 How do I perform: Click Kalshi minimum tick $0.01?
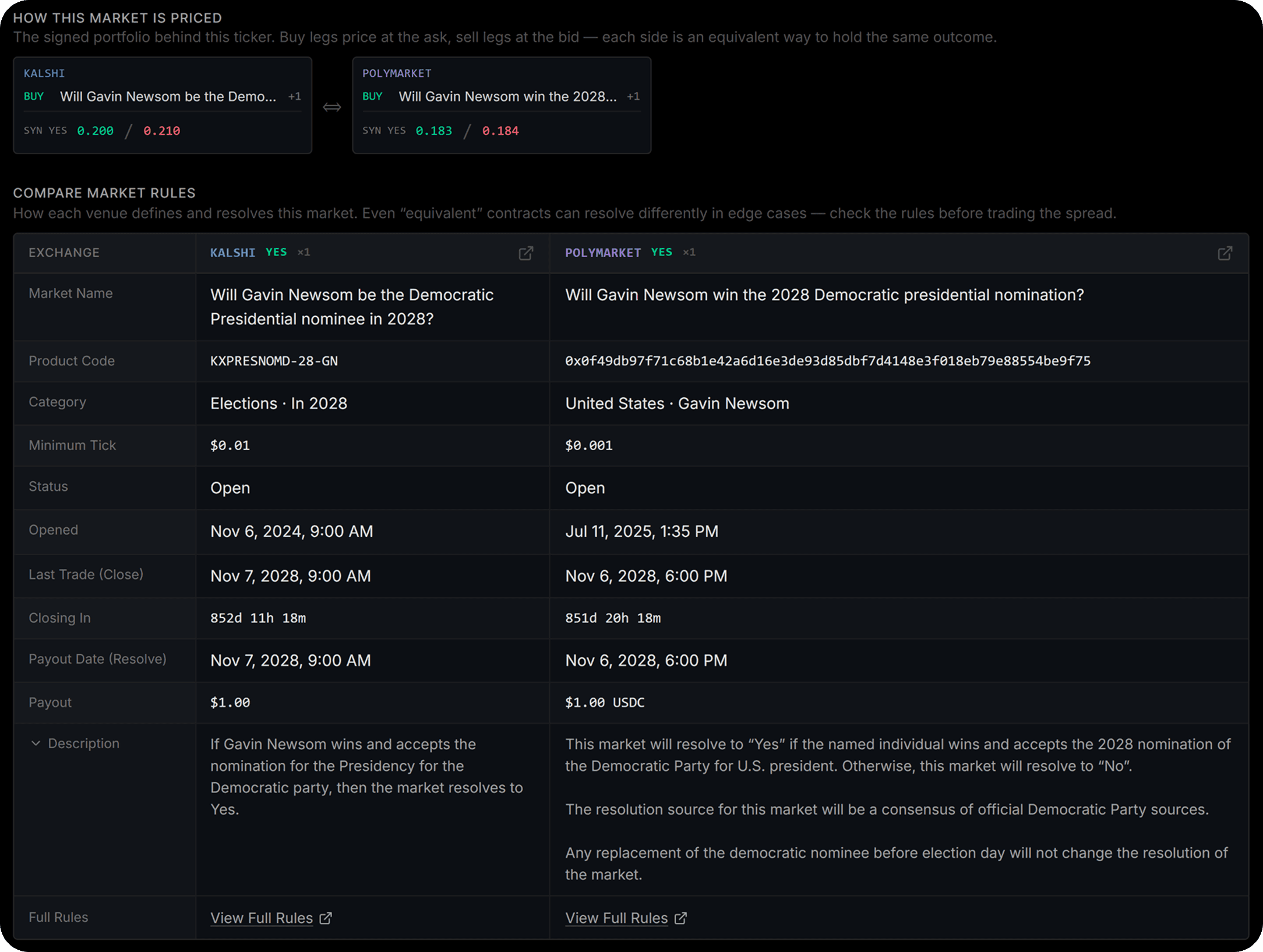(230, 445)
